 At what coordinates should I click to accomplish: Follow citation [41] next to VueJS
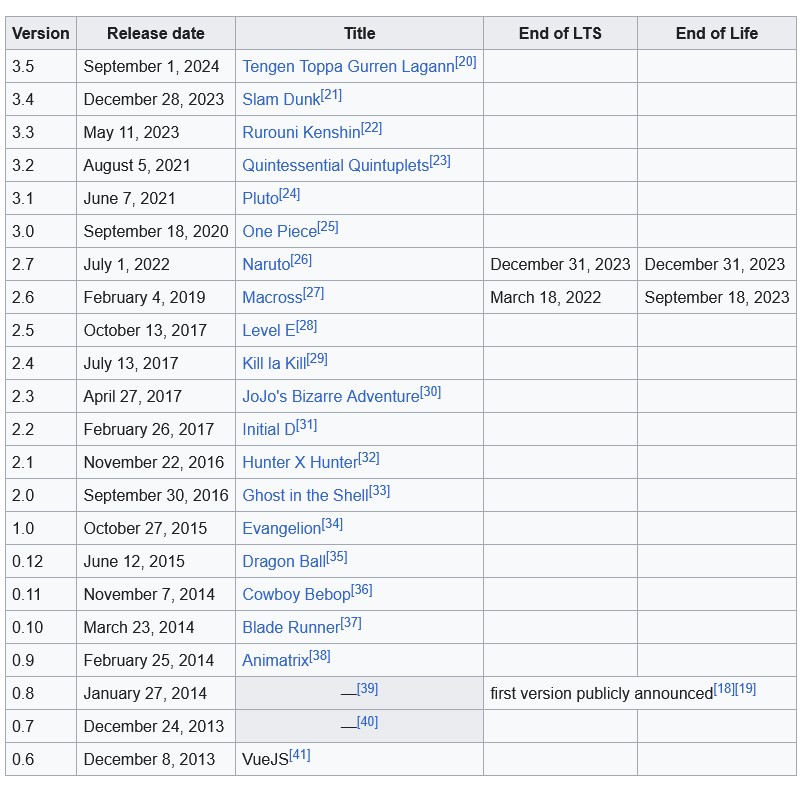click(300, 756)
